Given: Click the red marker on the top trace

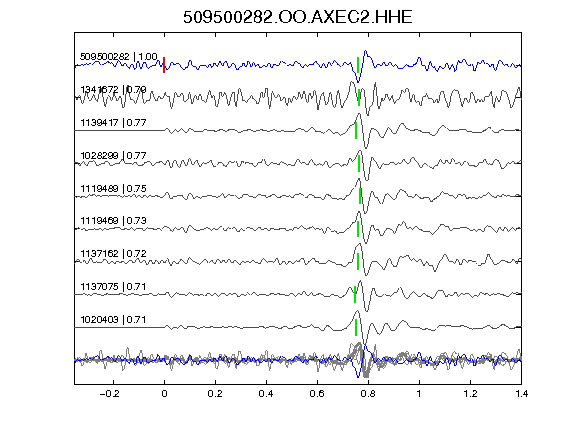Looking at the screenshot, I should pos(164,65).
